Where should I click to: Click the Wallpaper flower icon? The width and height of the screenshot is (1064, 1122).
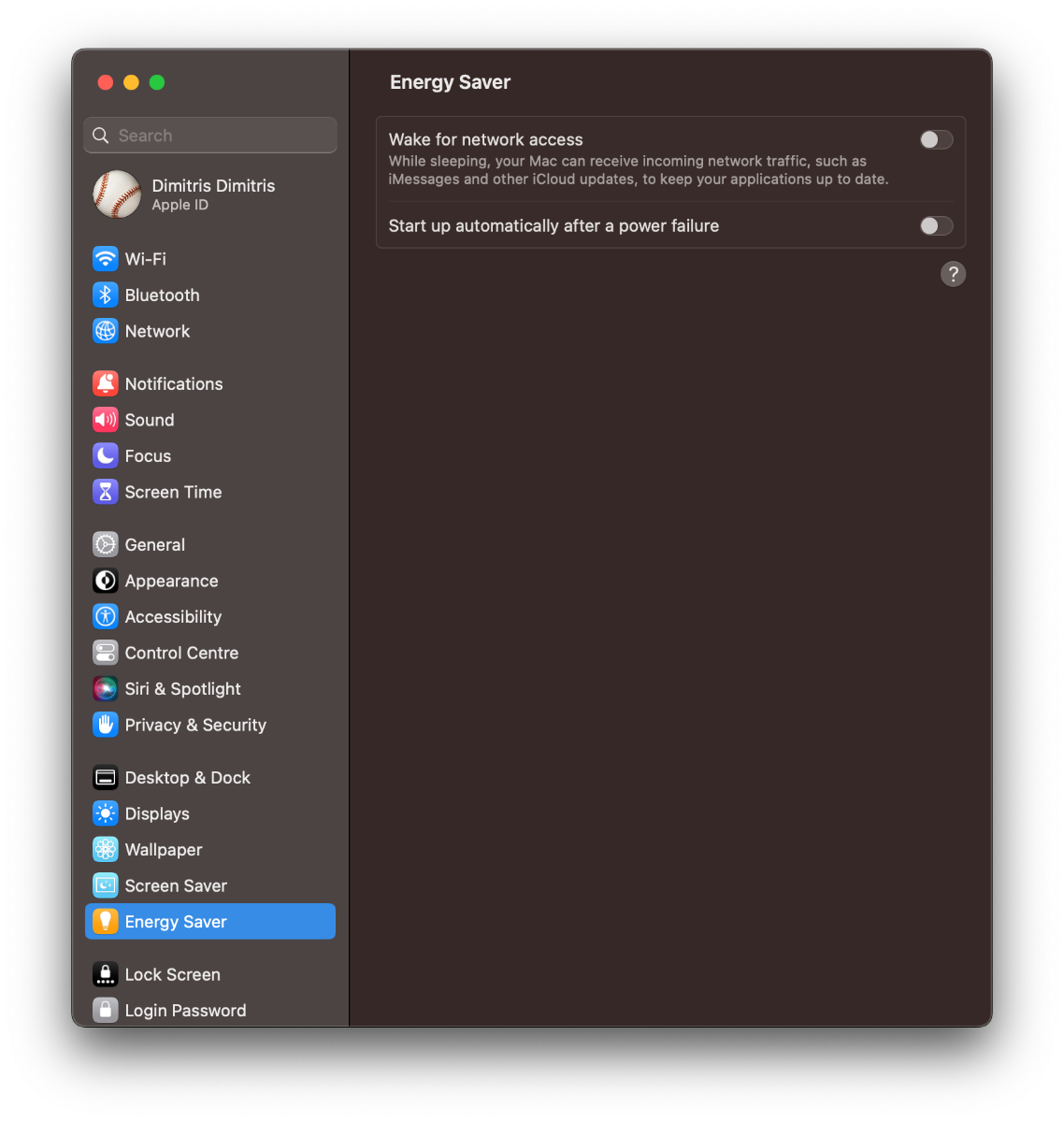[x=106, y=850]
